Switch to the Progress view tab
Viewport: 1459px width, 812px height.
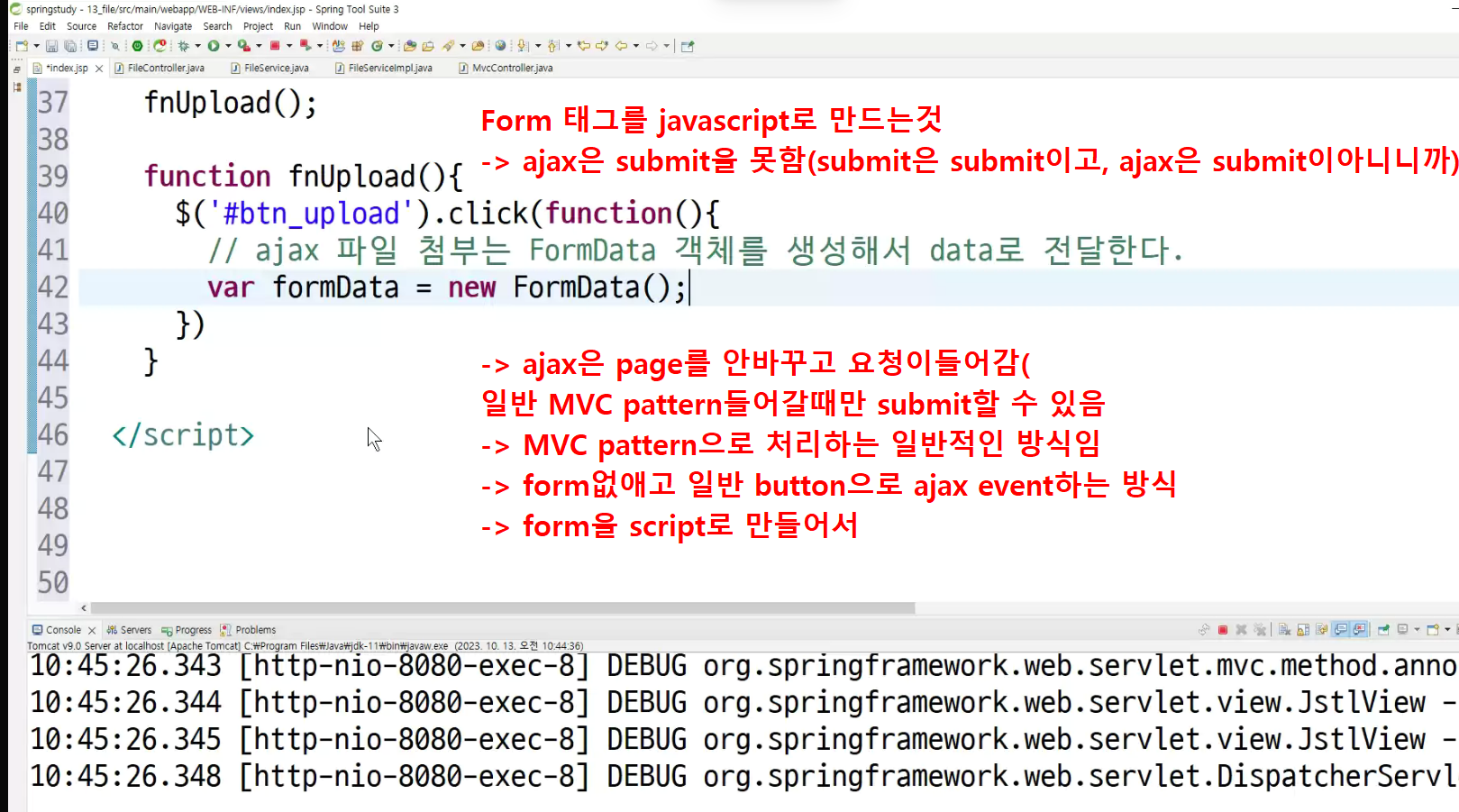click(187, 630)
